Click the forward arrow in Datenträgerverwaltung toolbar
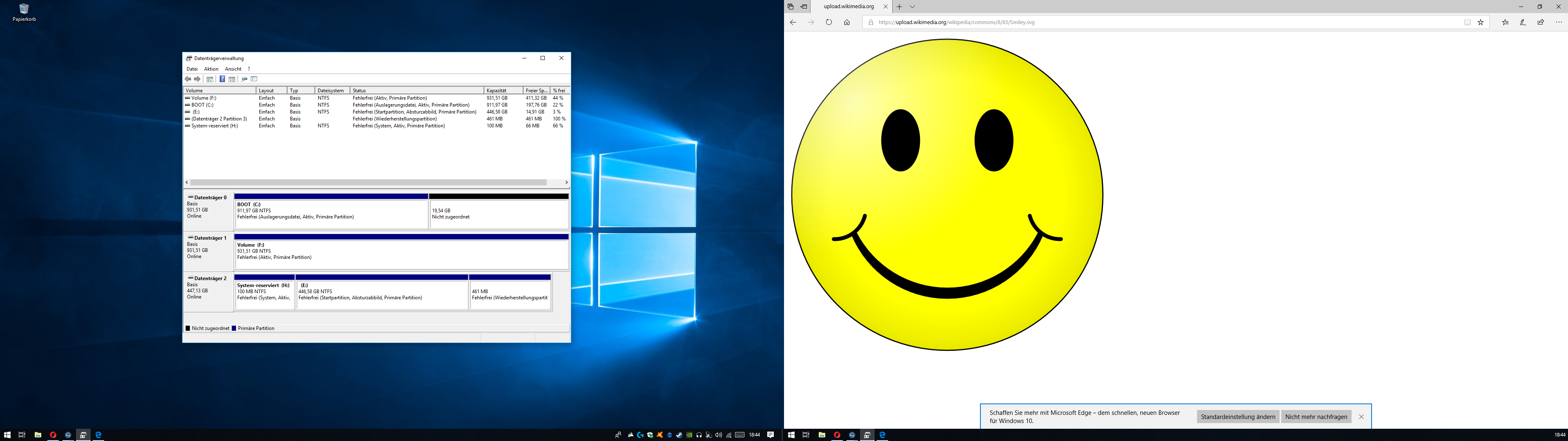Screen dimensions: 1568x441 197,79
